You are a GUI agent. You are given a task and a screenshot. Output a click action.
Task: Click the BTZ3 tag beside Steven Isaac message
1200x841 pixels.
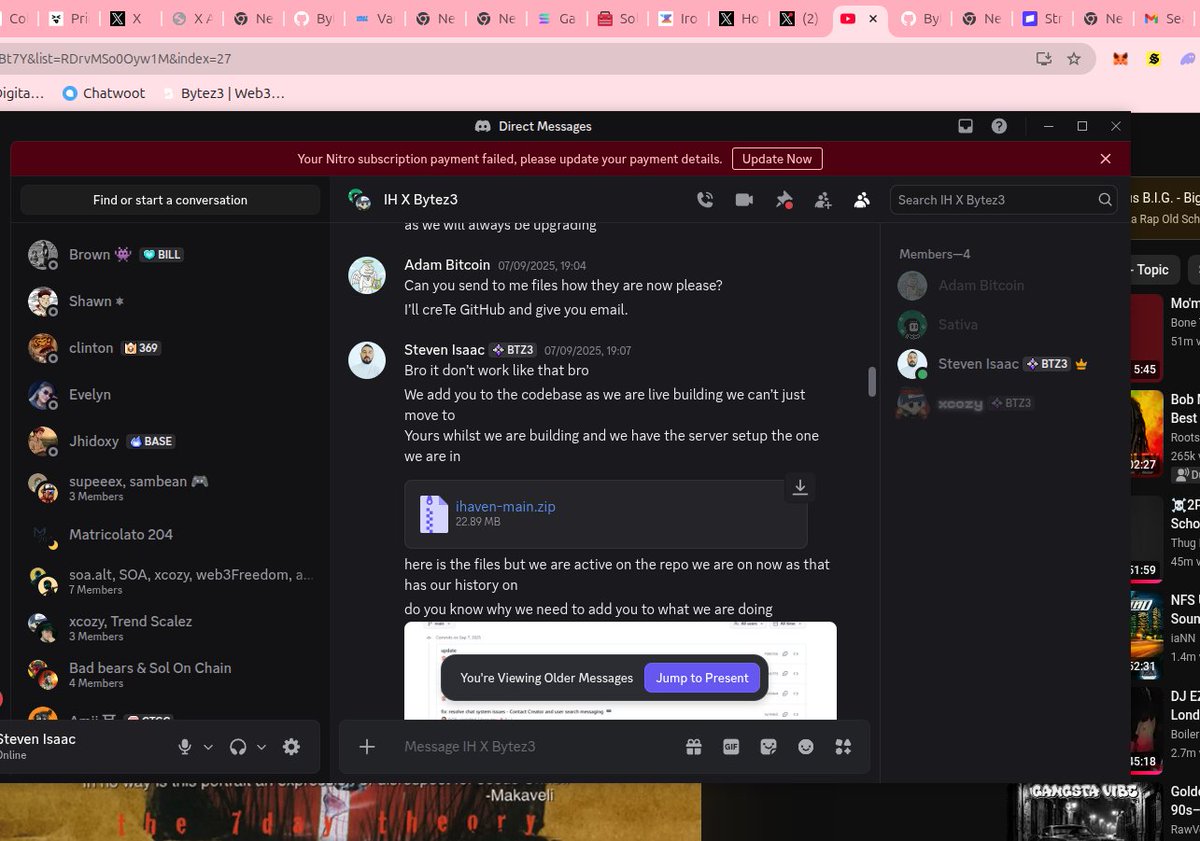512,350
